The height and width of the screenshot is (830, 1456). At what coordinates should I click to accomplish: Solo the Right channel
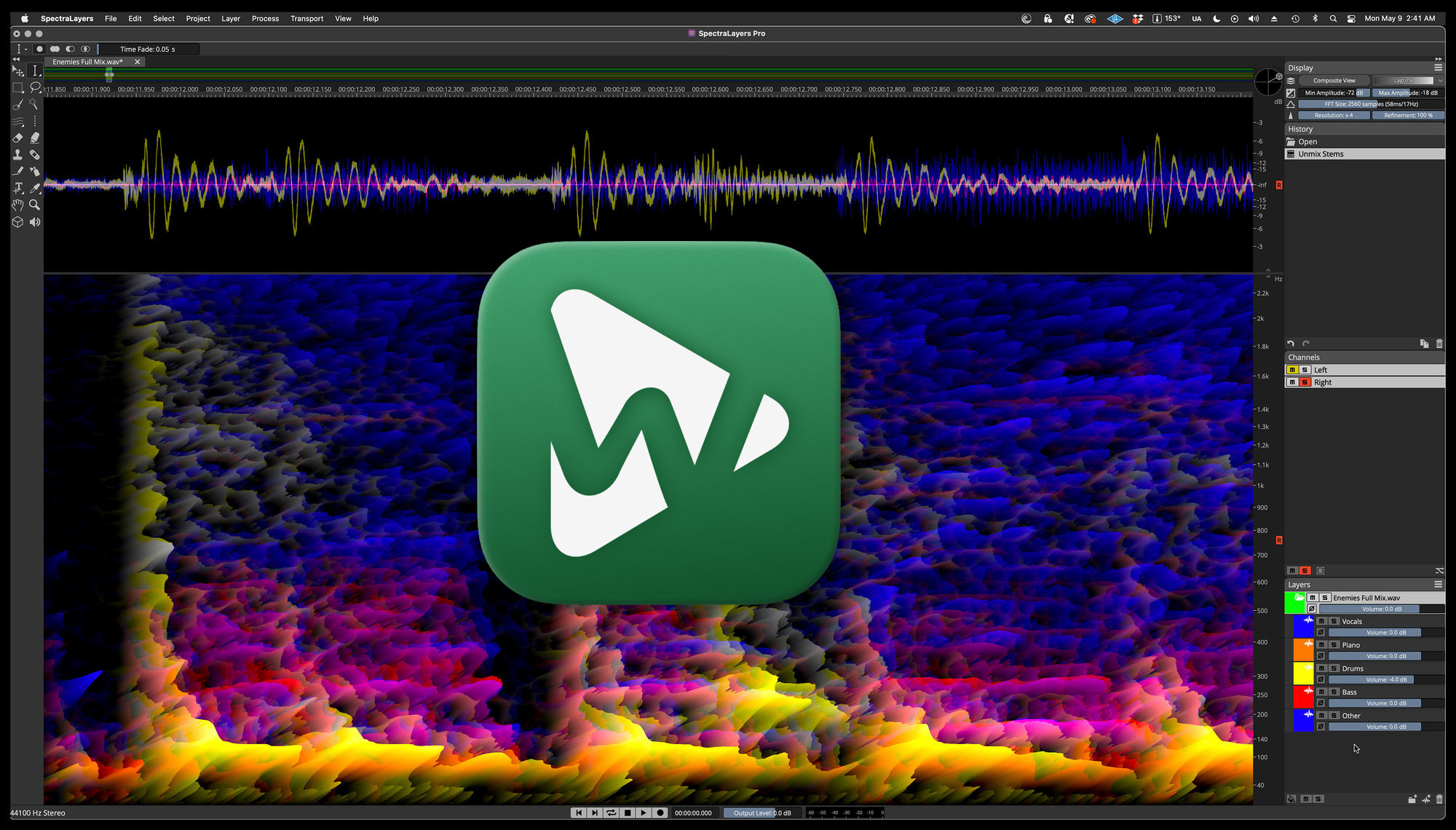[1305, 382]
